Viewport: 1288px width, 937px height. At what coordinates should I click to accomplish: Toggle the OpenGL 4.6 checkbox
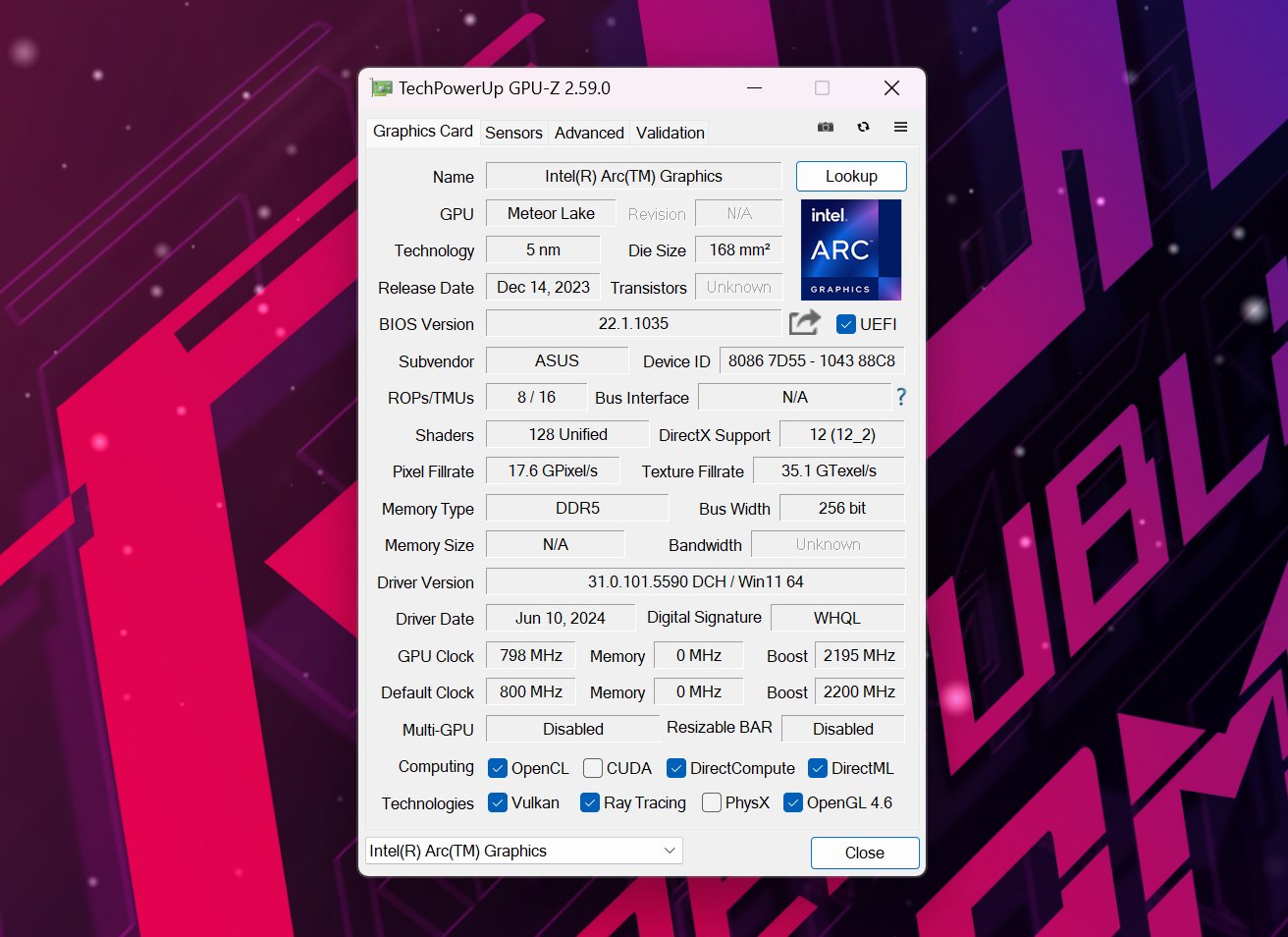[x=793, y=802]
